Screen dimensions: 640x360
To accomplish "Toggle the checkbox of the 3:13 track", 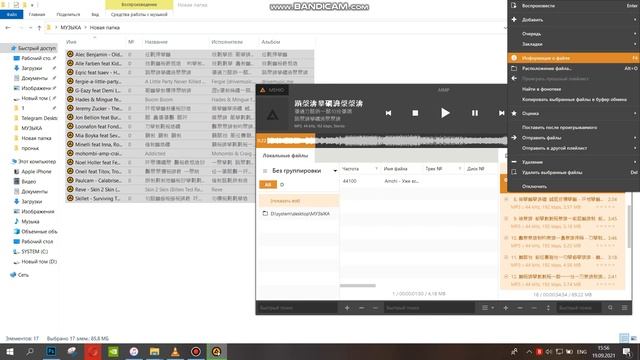I will [x=506, y=257].
